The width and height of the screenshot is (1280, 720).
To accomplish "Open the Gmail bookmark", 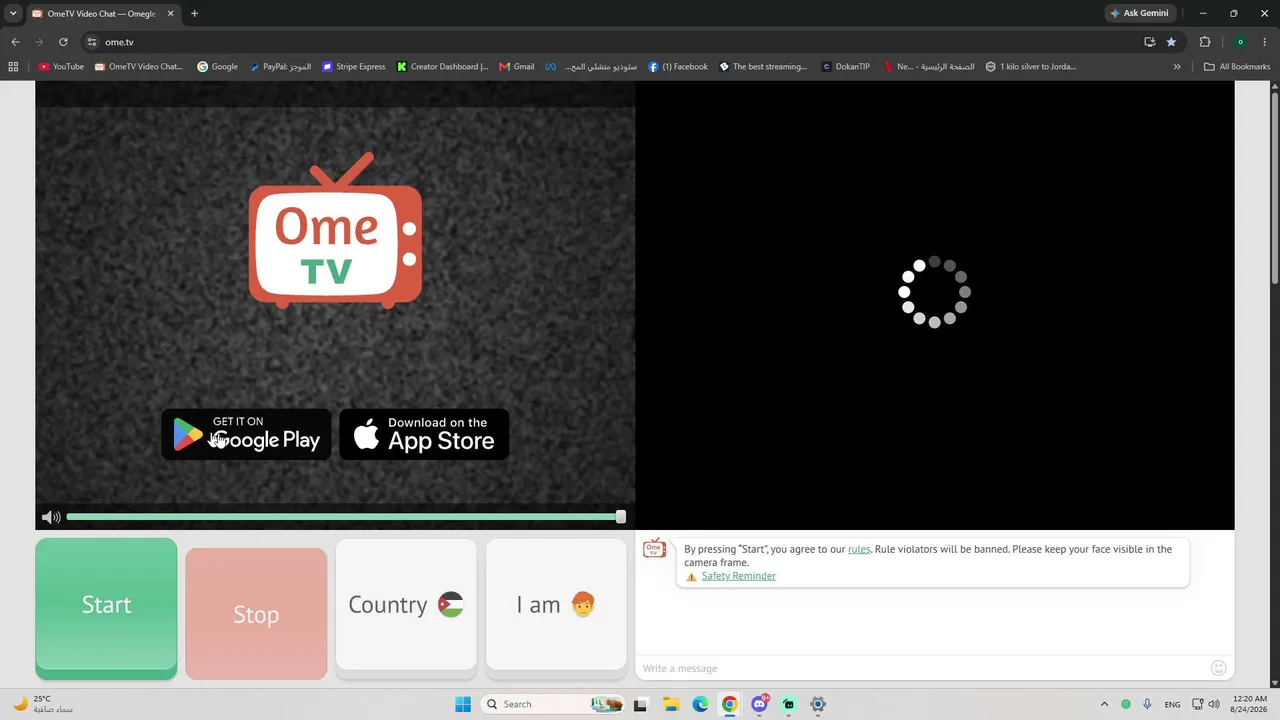I will click(516, 67).
